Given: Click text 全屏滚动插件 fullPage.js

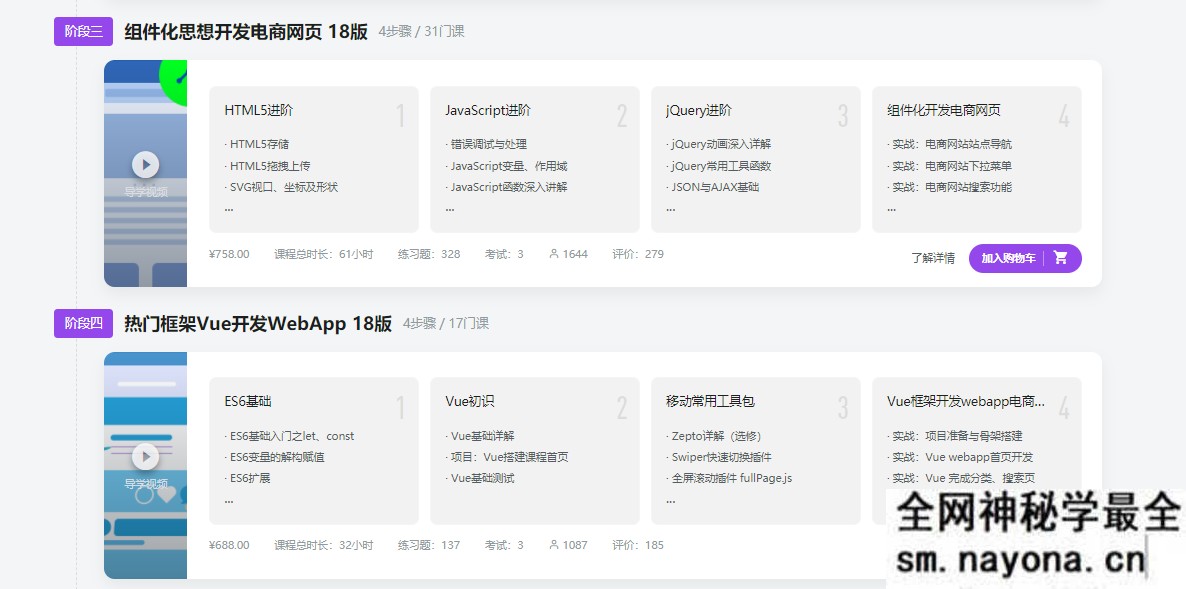Looking at the screenshot, I should [x=732, y=479].
